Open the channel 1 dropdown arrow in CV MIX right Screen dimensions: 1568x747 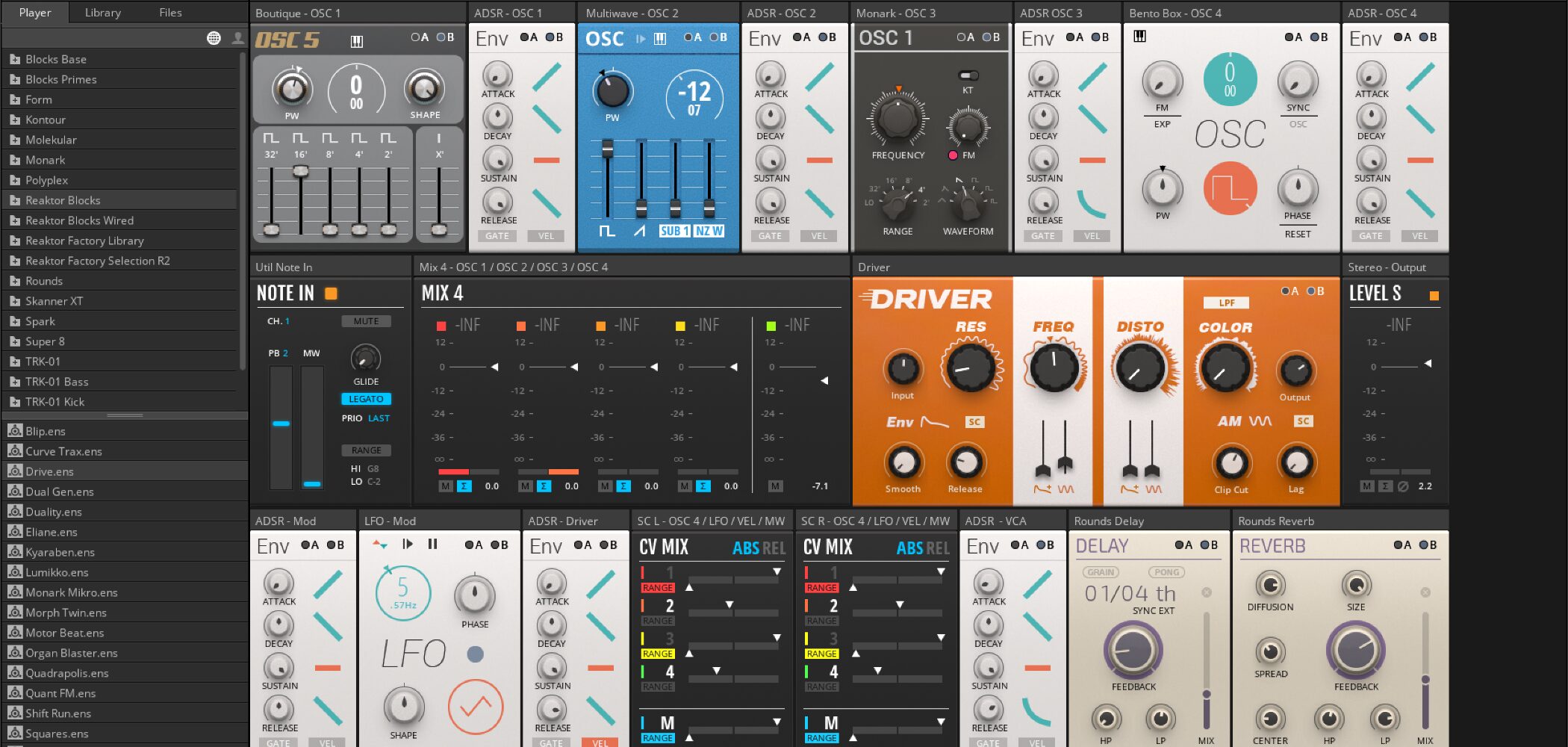click(x=941, y=571)
